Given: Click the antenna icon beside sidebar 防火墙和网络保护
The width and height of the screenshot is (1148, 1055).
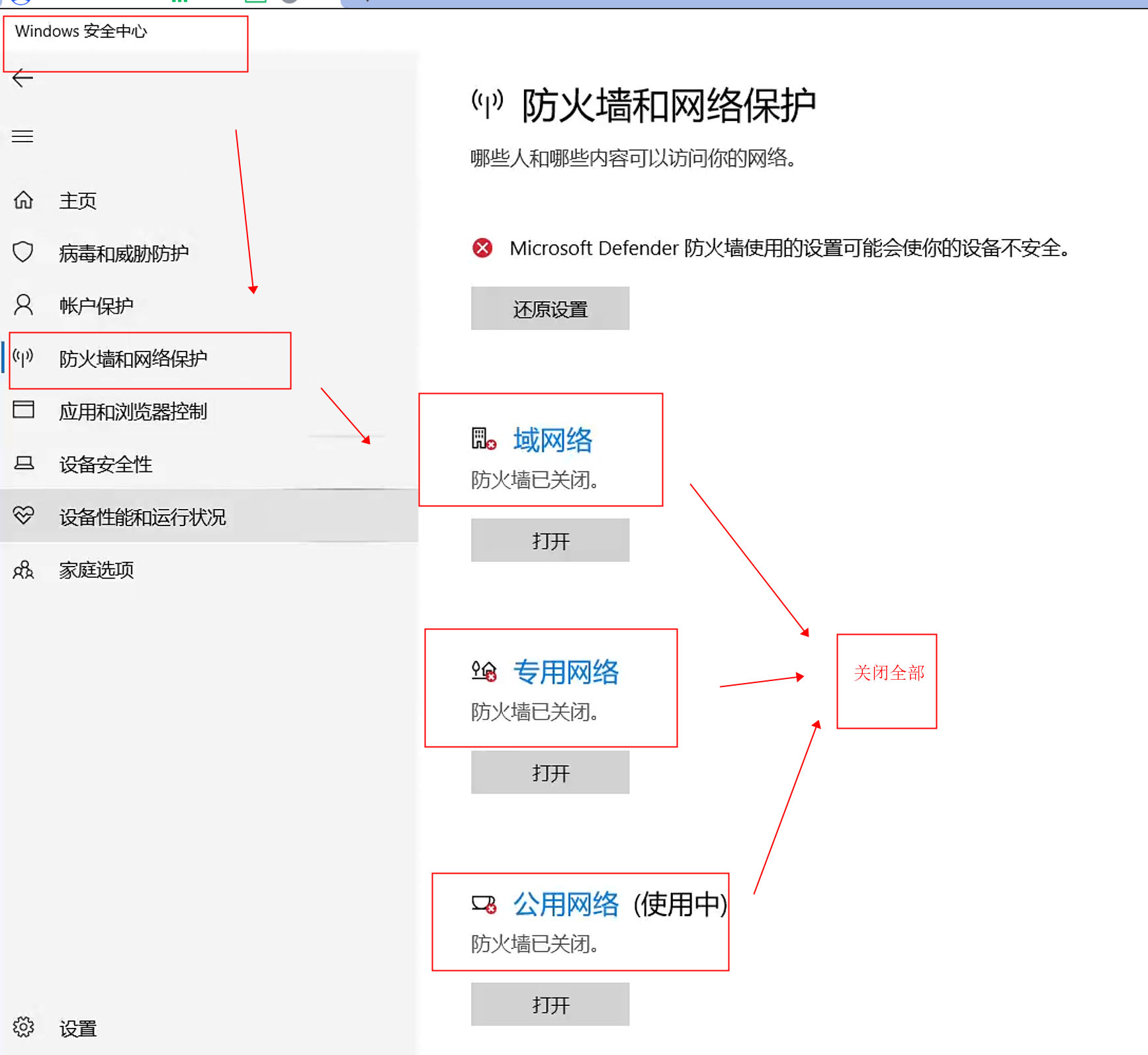Looking at the screenshot, I should click(23, 358).
